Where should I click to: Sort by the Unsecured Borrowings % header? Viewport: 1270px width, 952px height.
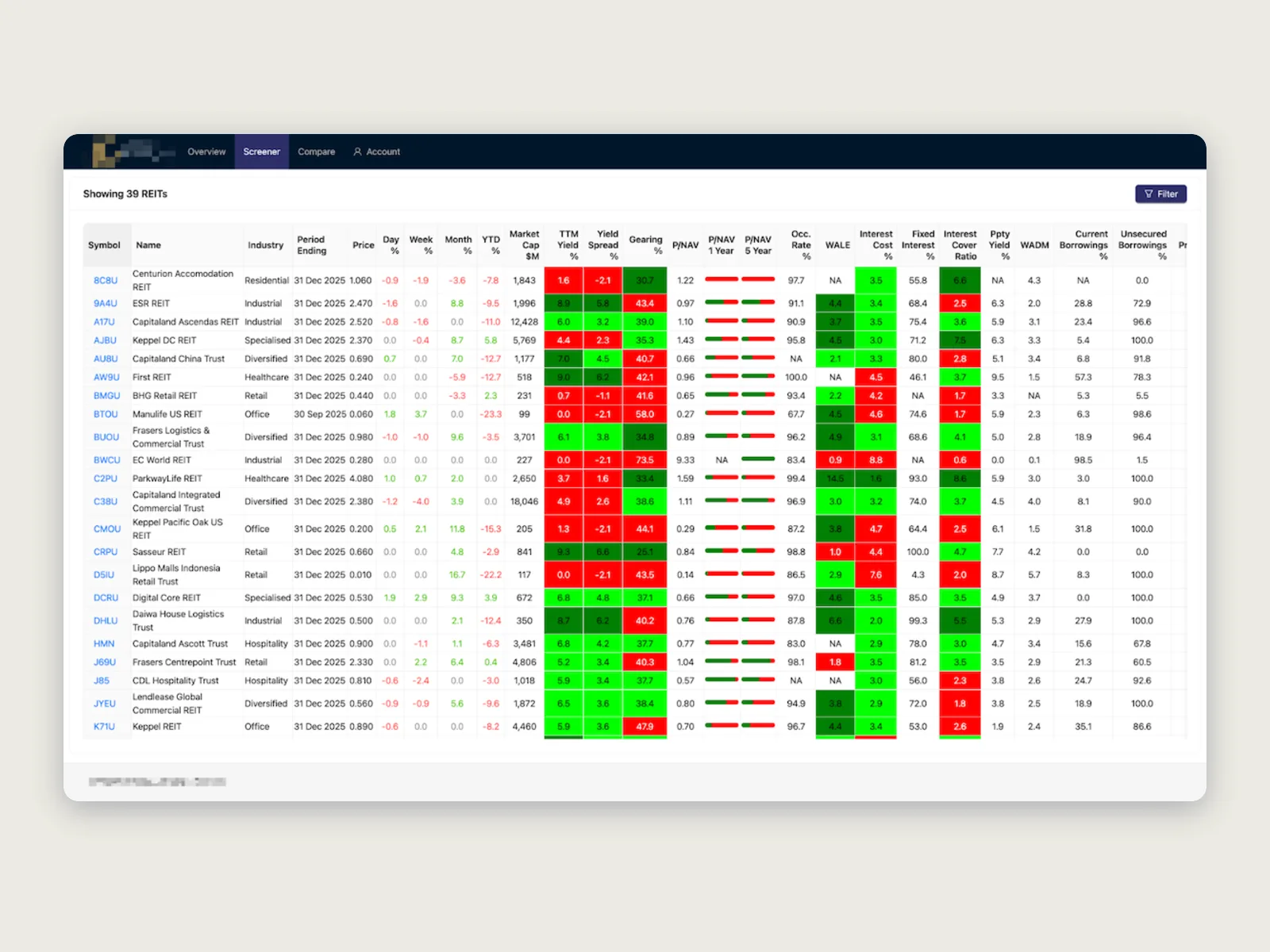tap(1143, 245)
